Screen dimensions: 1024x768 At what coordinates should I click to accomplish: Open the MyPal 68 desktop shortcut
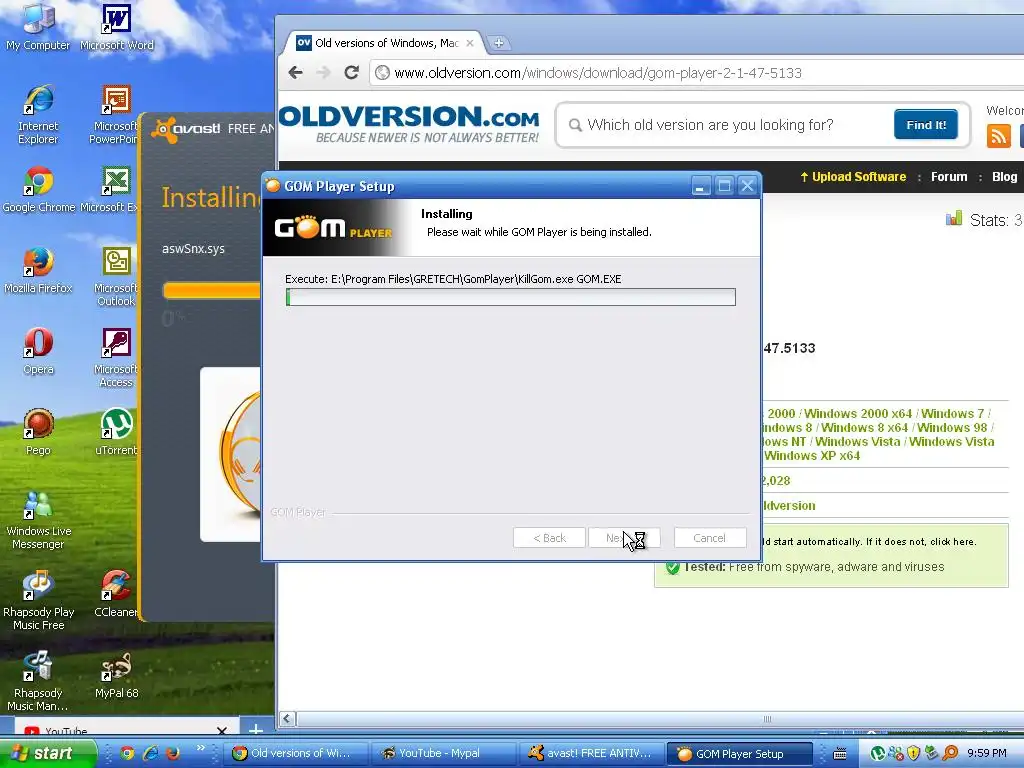(116, 675)
